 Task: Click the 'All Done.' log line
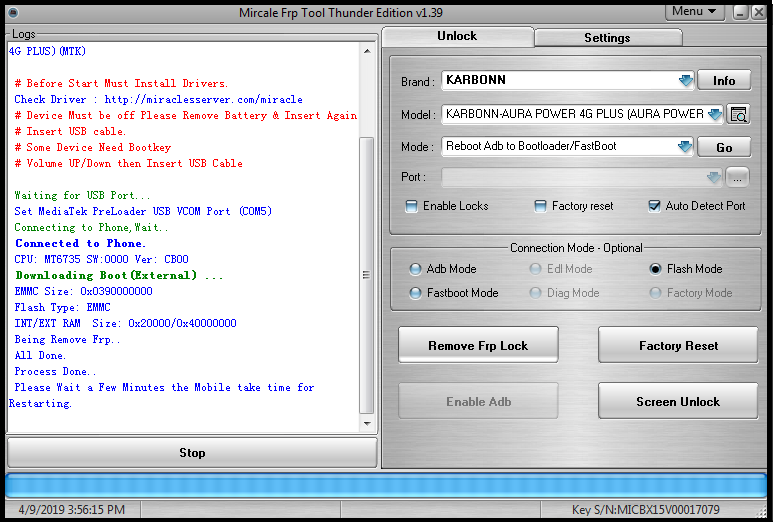pos(40,355)
